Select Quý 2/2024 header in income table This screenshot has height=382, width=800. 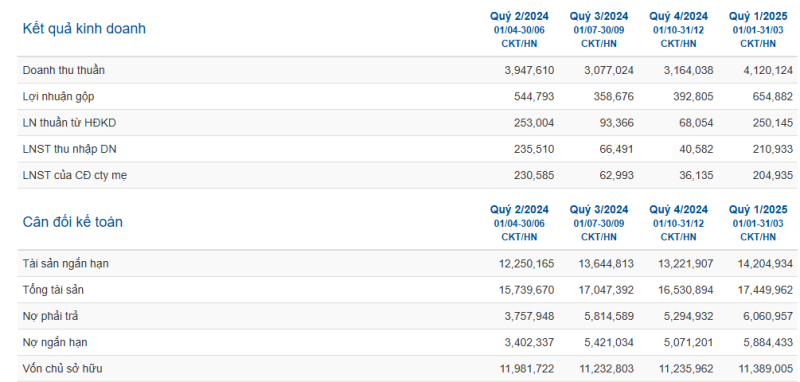(519, 16)
